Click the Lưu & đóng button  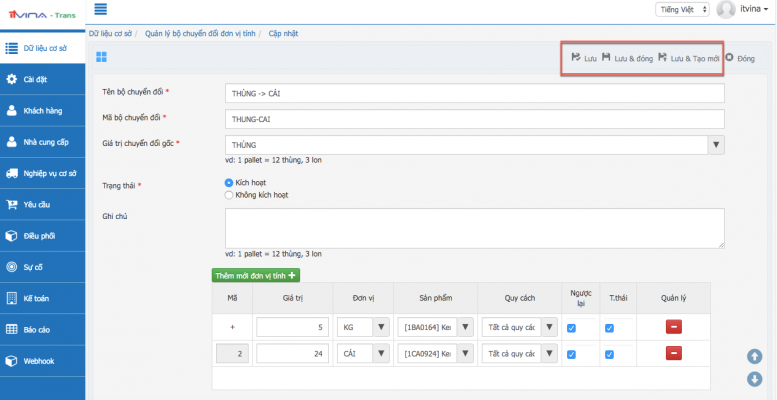tap(627, 58)
